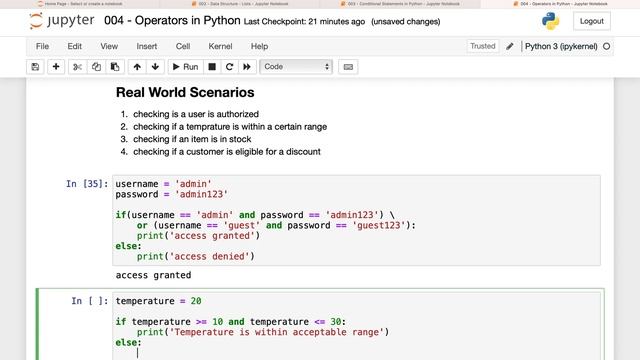Open the Help menu
The image size is (640, 360).
click(x=259, y=46)
